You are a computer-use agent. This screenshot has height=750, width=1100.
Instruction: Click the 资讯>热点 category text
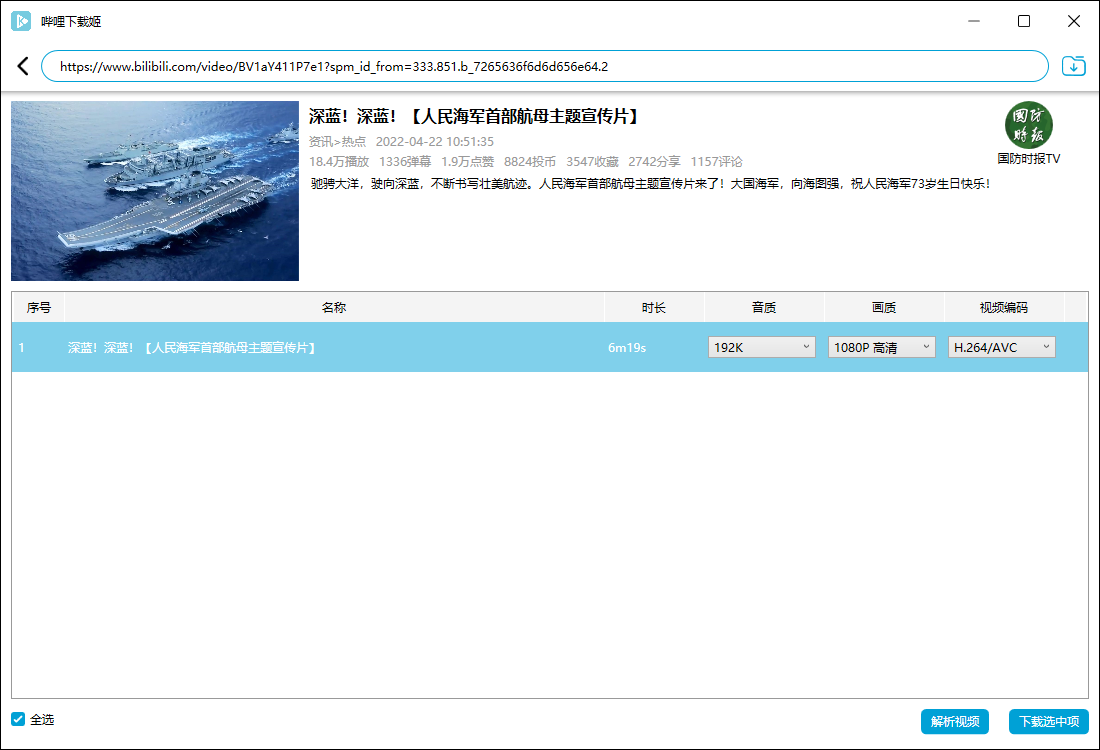click(x=337, y=142)
